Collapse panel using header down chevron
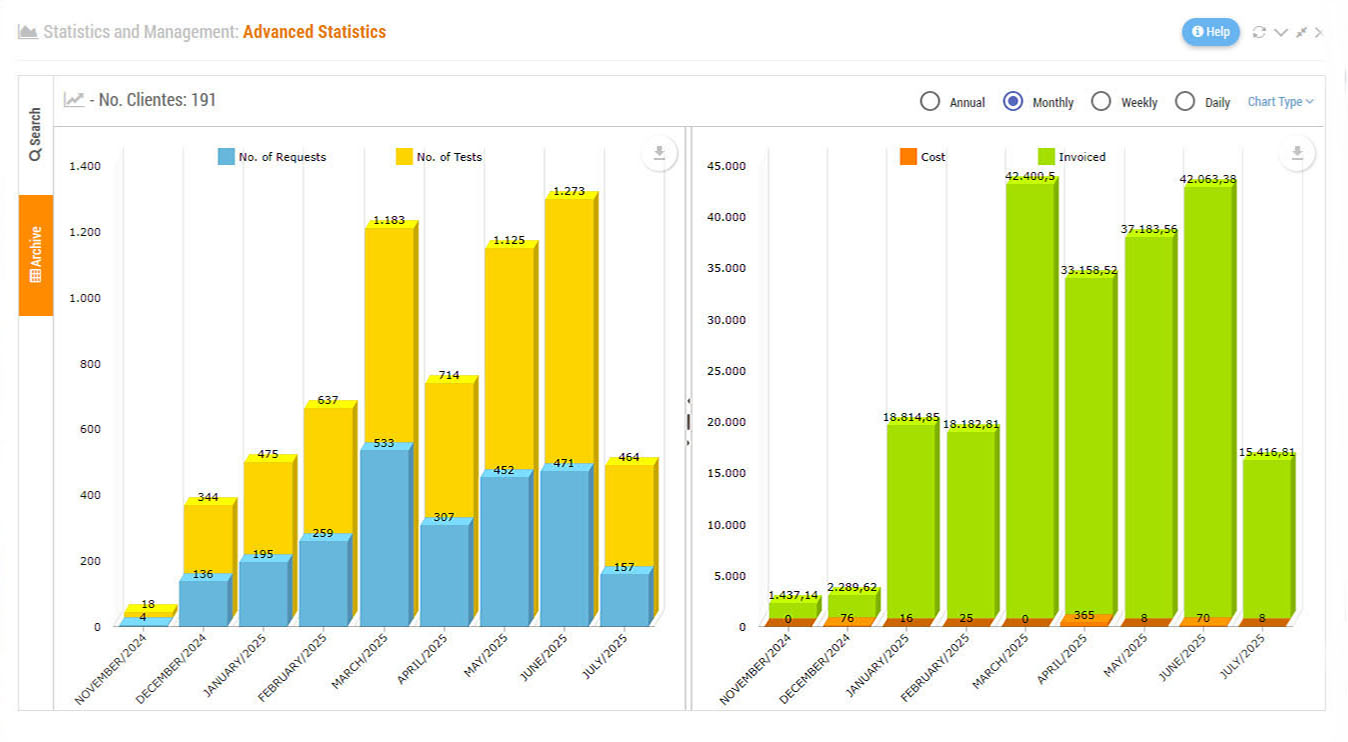Screen dimensions: 1348x742 [1280, 33]
